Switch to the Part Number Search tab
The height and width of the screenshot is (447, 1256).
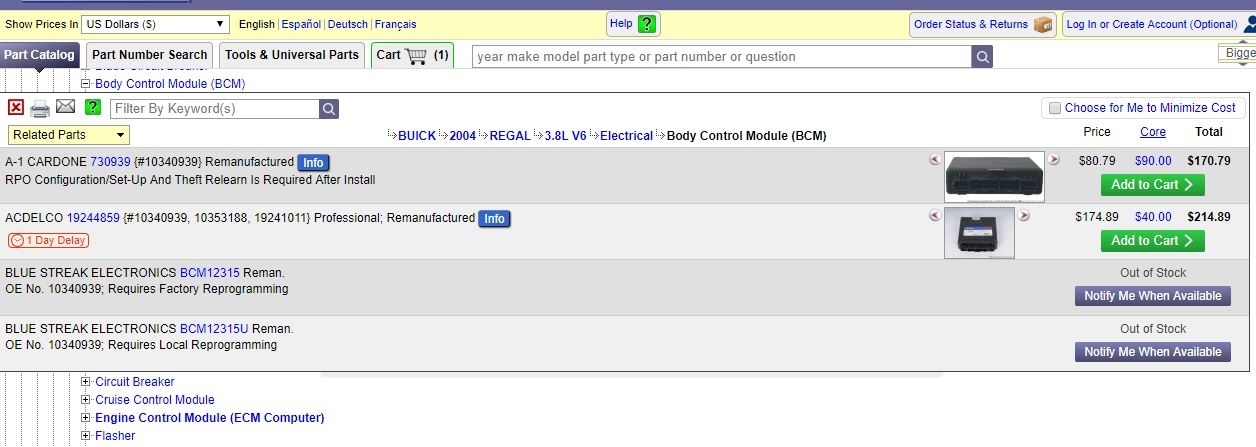click(x=150, y=55)
